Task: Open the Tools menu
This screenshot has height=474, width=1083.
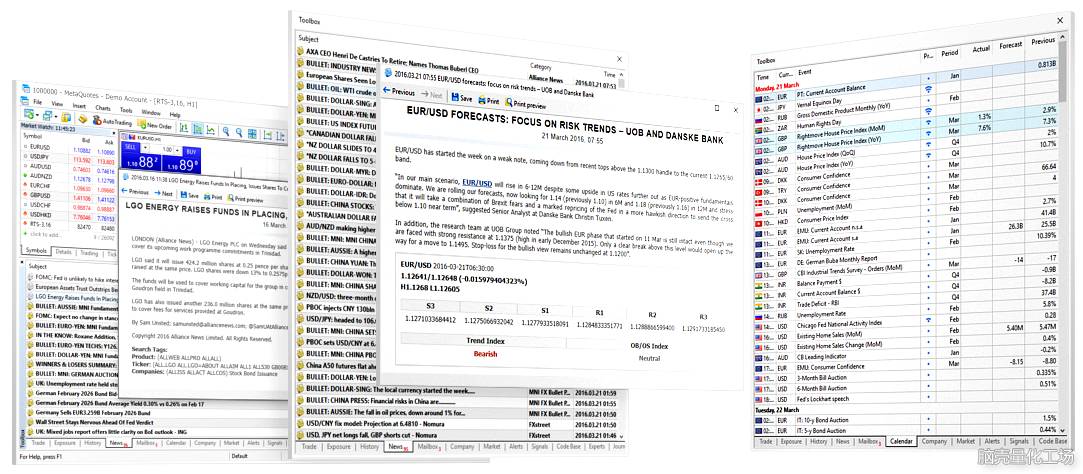Action: pos(126,110)
